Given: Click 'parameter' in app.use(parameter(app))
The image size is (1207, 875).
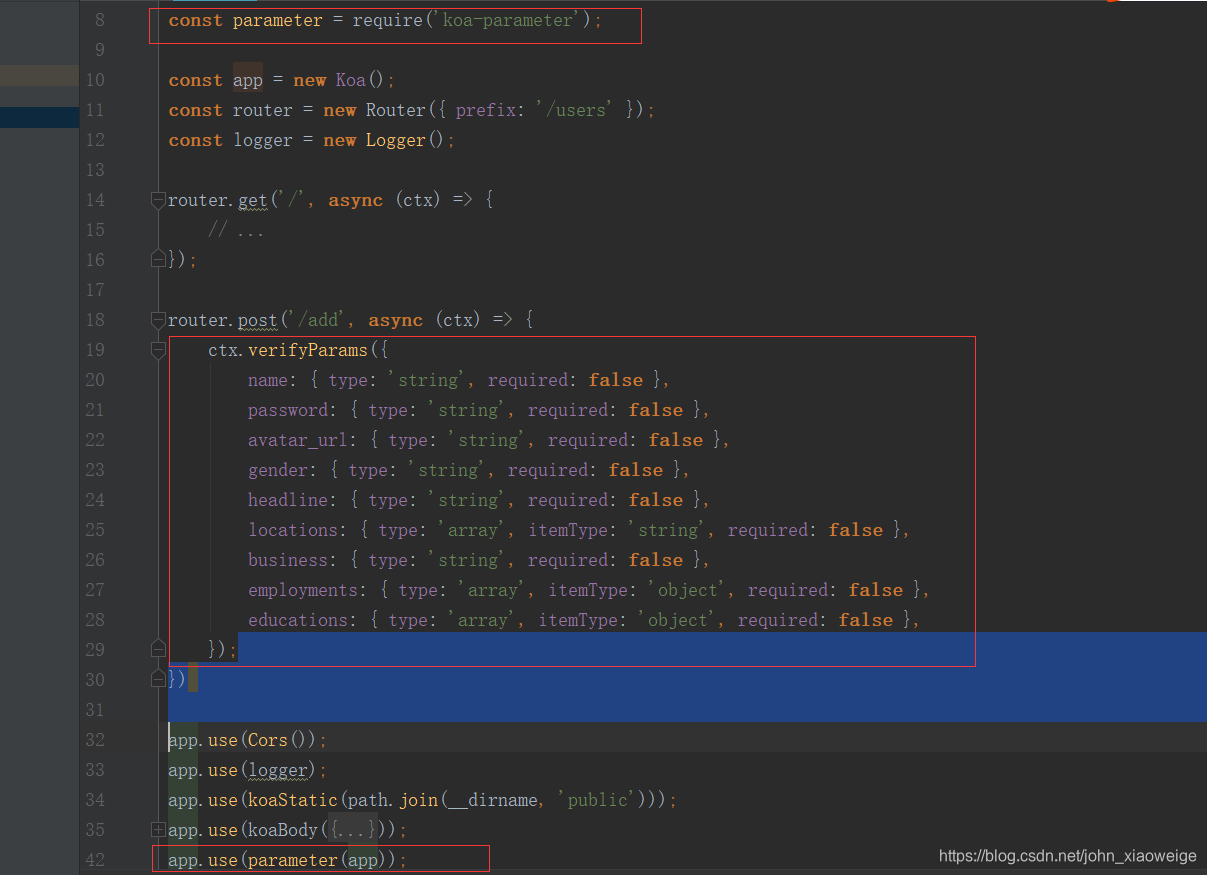Looking at the screenshot, I should click(x=292, y=860).
